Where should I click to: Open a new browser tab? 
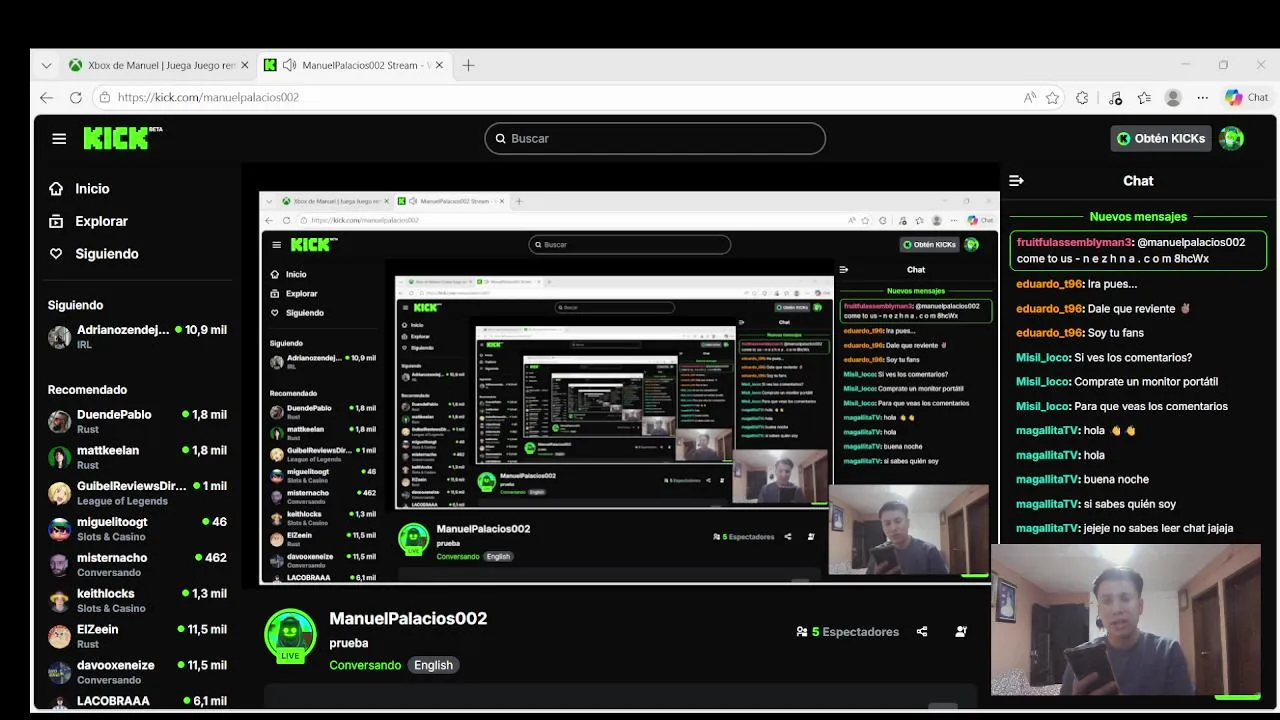[x=468, y=65]
